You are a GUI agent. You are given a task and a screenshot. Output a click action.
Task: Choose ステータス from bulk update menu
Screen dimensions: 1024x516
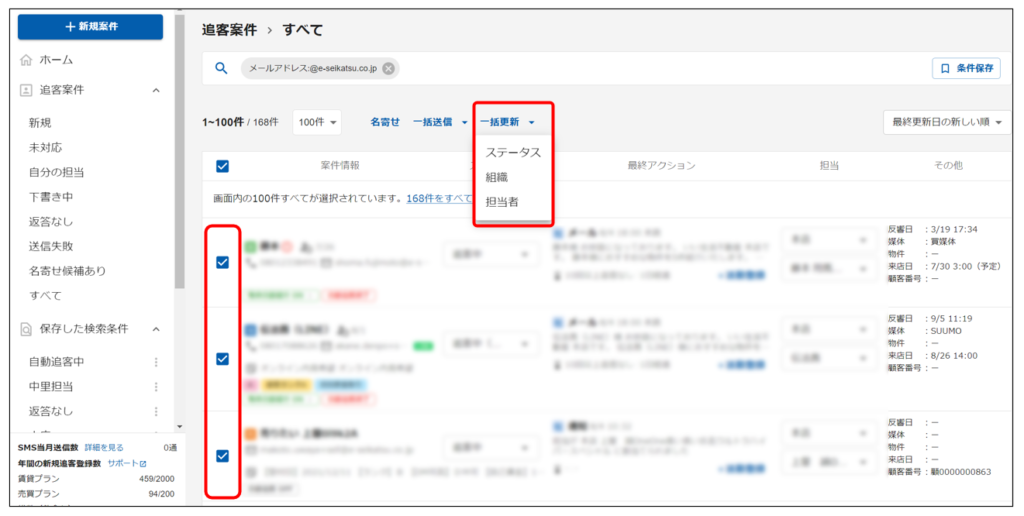pos(513,152)
